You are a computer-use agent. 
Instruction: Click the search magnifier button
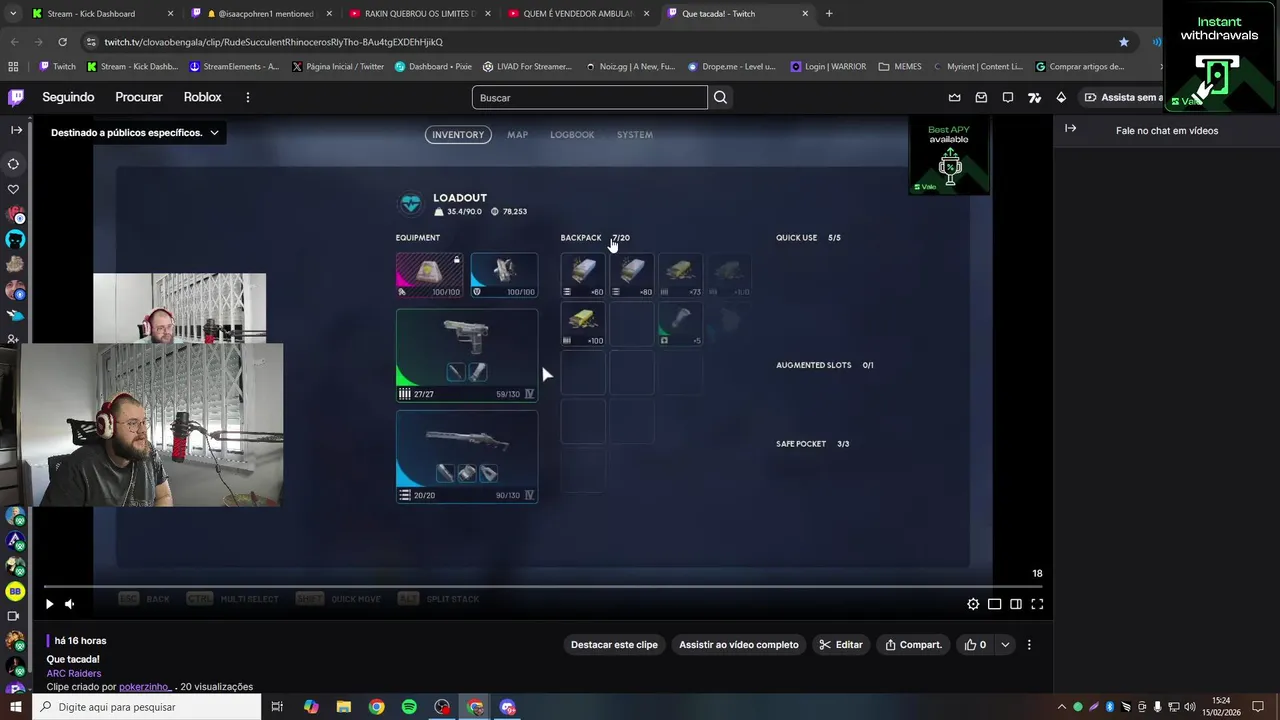point(720,97)
